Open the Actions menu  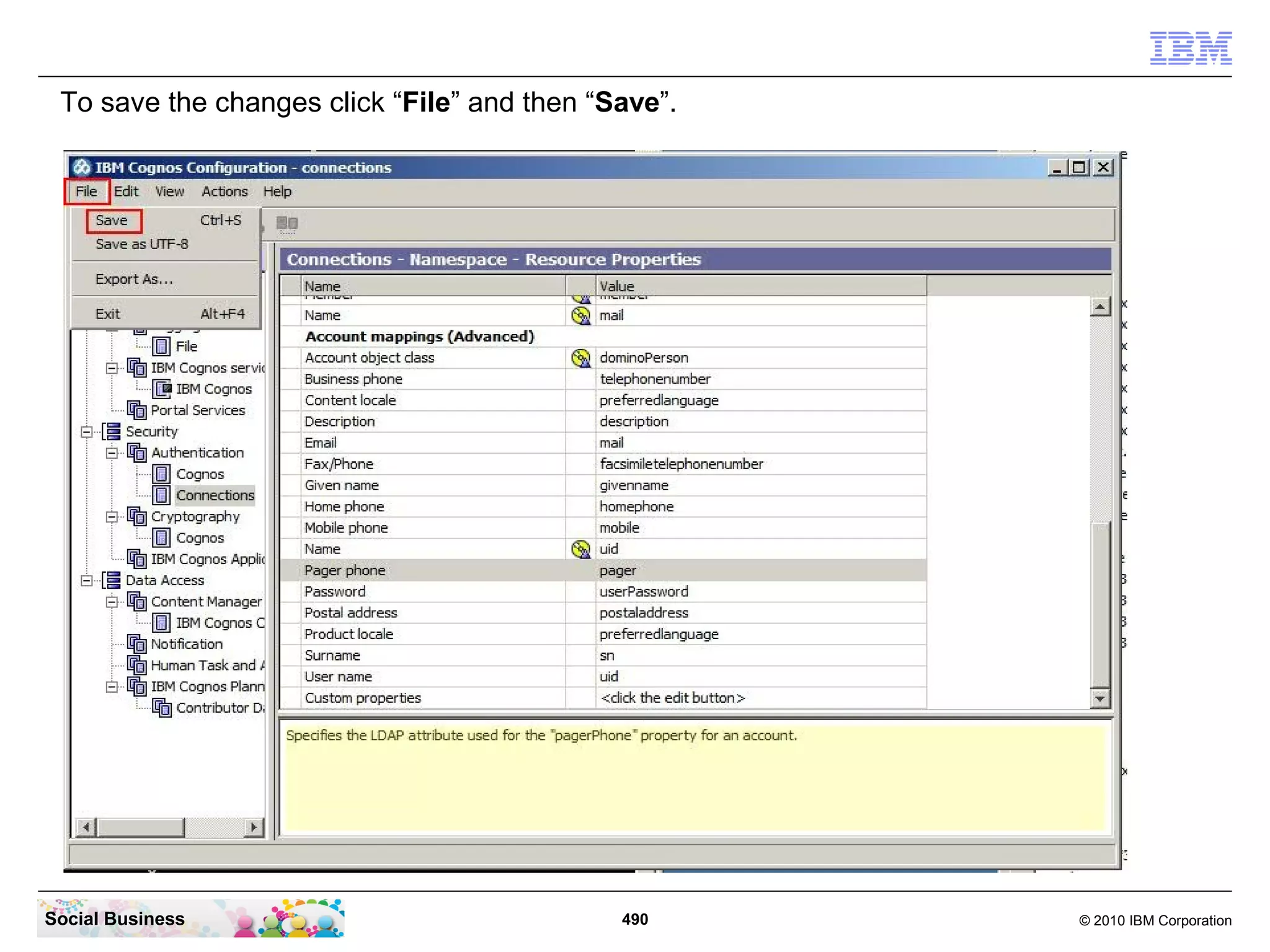(x=224, y=192)
